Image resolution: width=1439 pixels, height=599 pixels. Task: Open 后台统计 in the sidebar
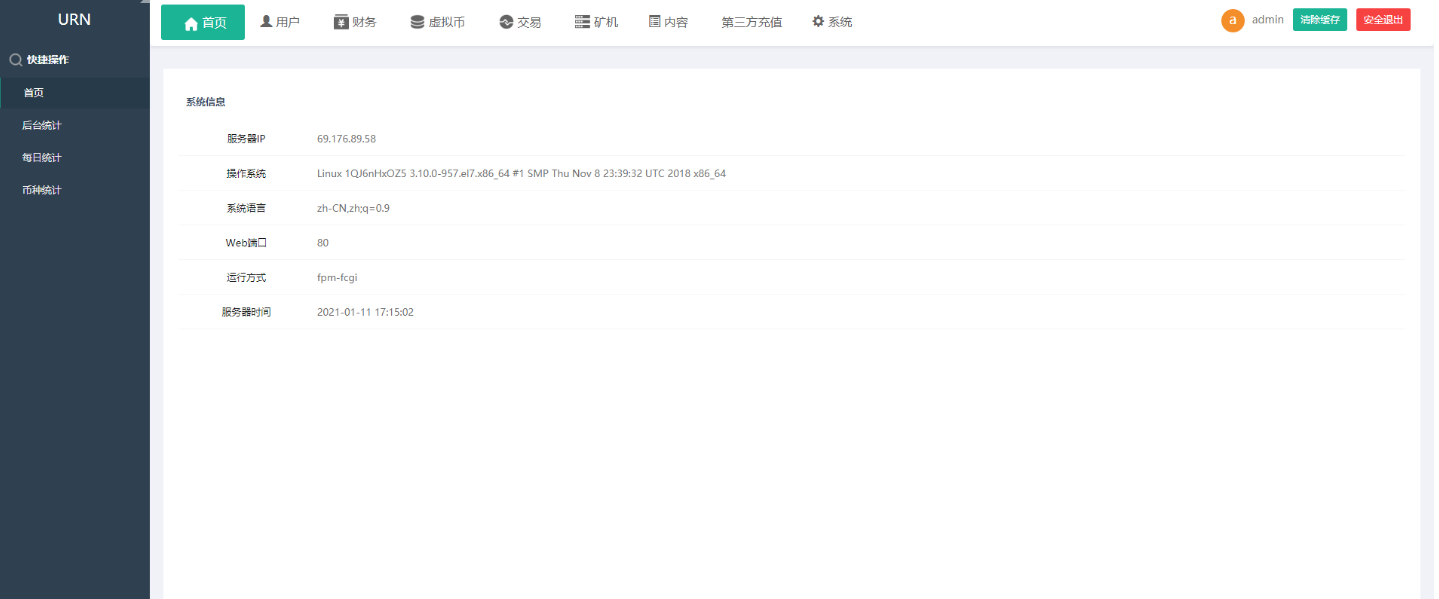(x=42, y=125)
